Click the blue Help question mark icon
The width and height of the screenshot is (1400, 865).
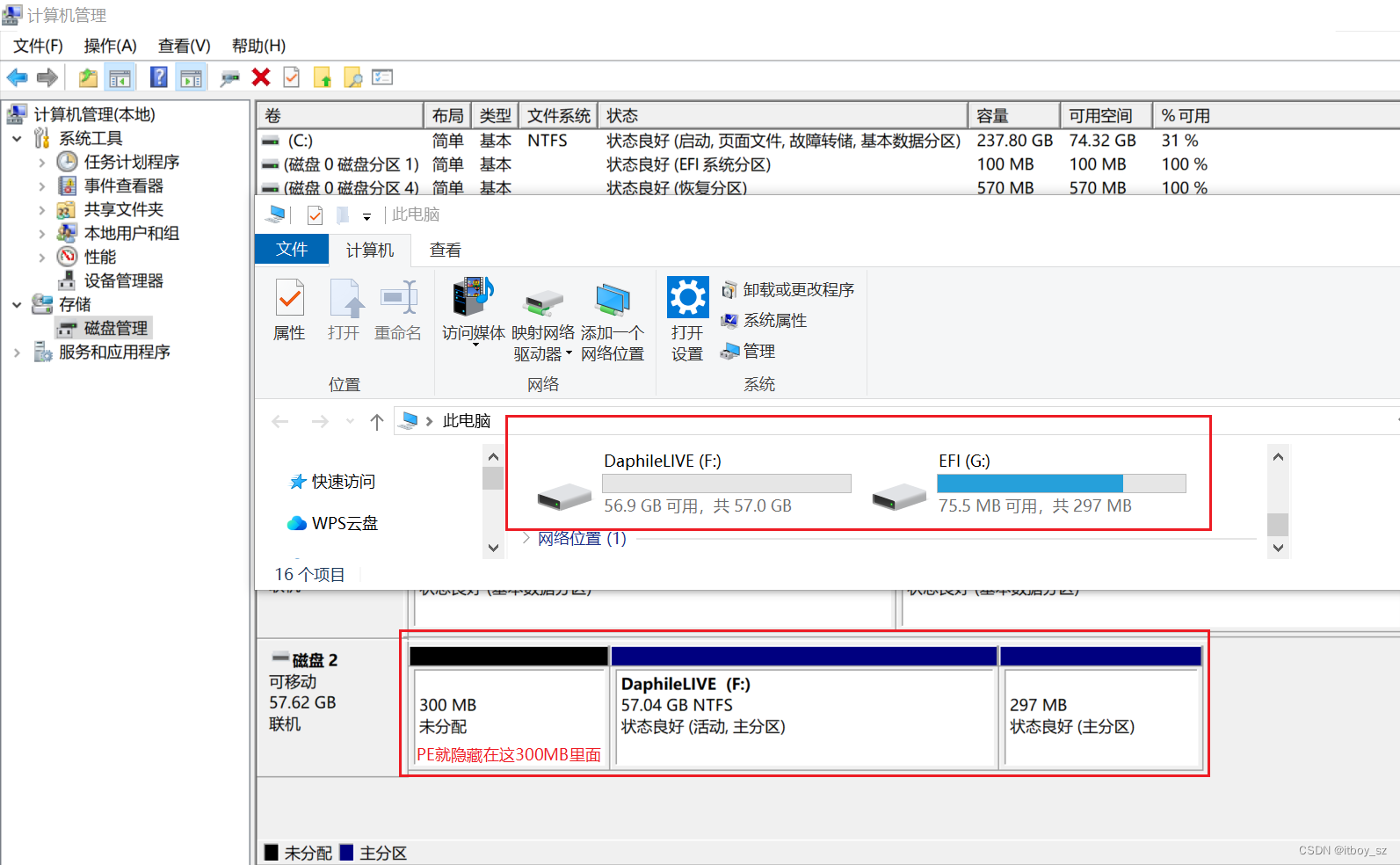pyautogui.click(x=158, y=77)
